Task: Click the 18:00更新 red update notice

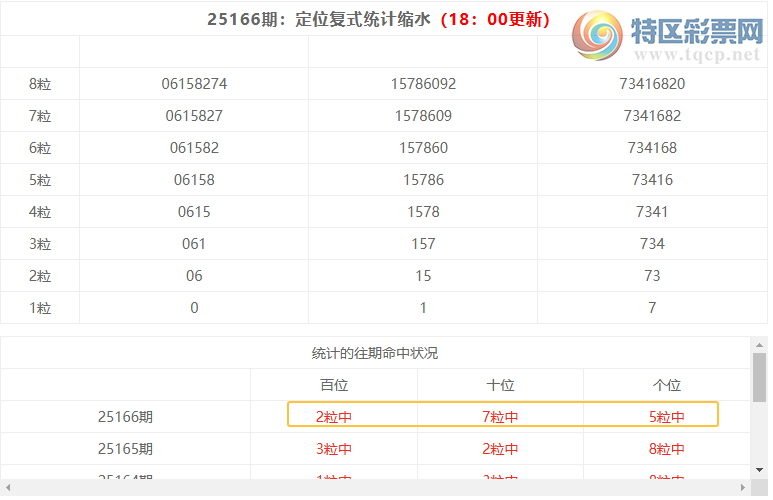Action: pyautogui.click(x=494, y=19)
